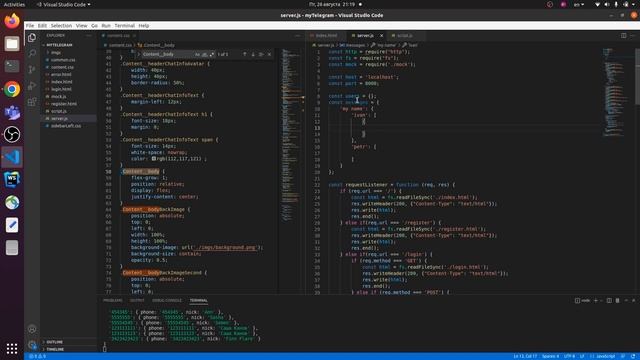Switch to the PROBLEMS panel tab
Image resolution: width=640 pixels, height=360 pixels.
(112, 300)
